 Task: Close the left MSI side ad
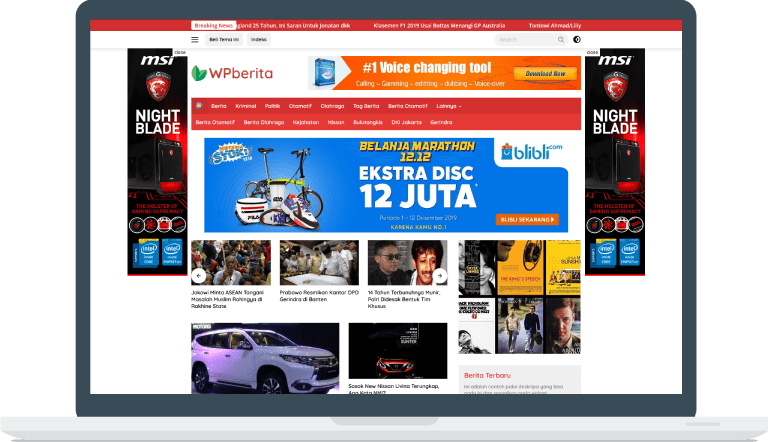179,52
